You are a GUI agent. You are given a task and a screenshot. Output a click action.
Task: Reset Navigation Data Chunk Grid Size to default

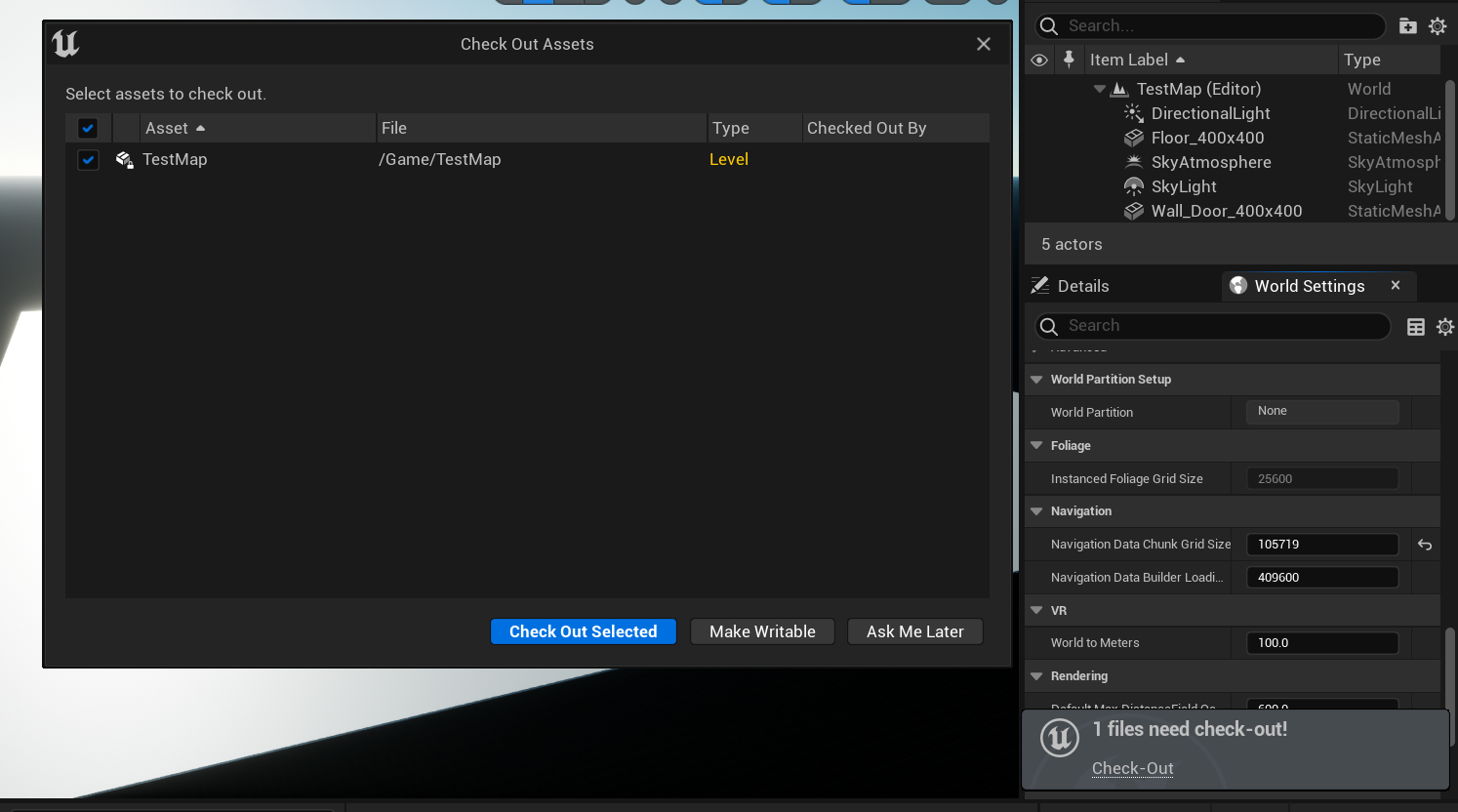(1425, 545)
